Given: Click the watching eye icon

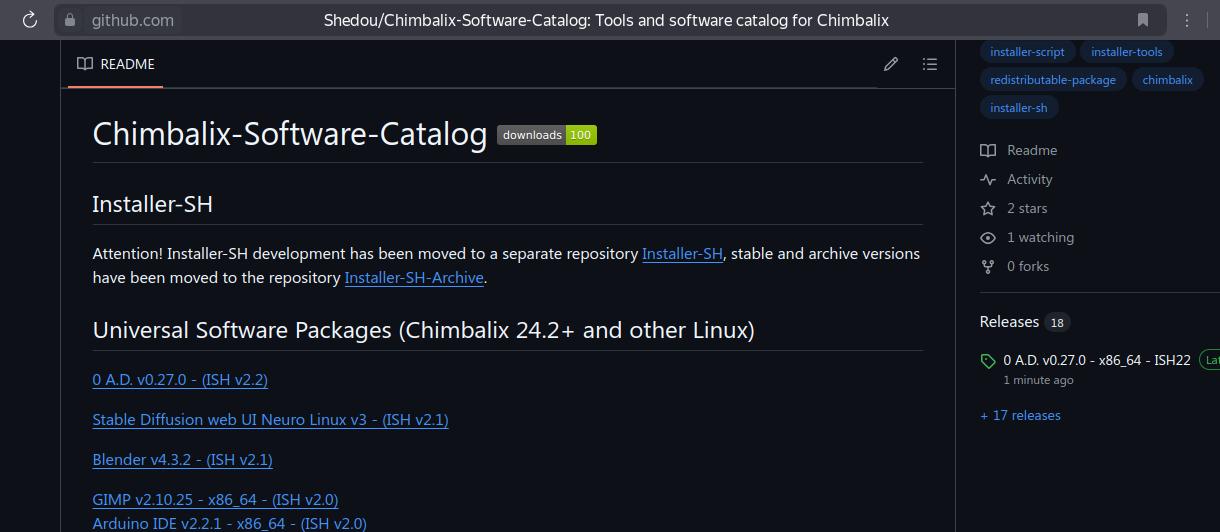Looking at the screenshot, I should click(988, 238).
